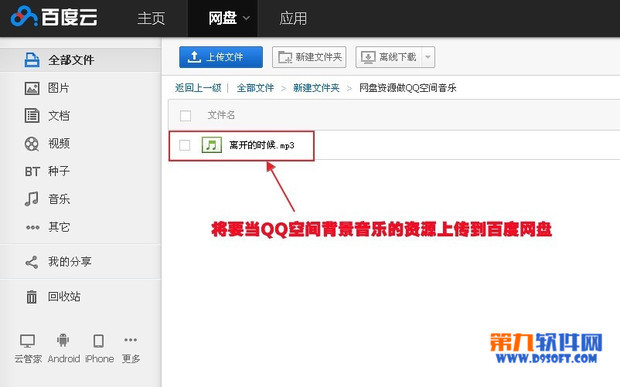
Task: Expand the 离线下载 dropdown arrow
Action: 428,57
